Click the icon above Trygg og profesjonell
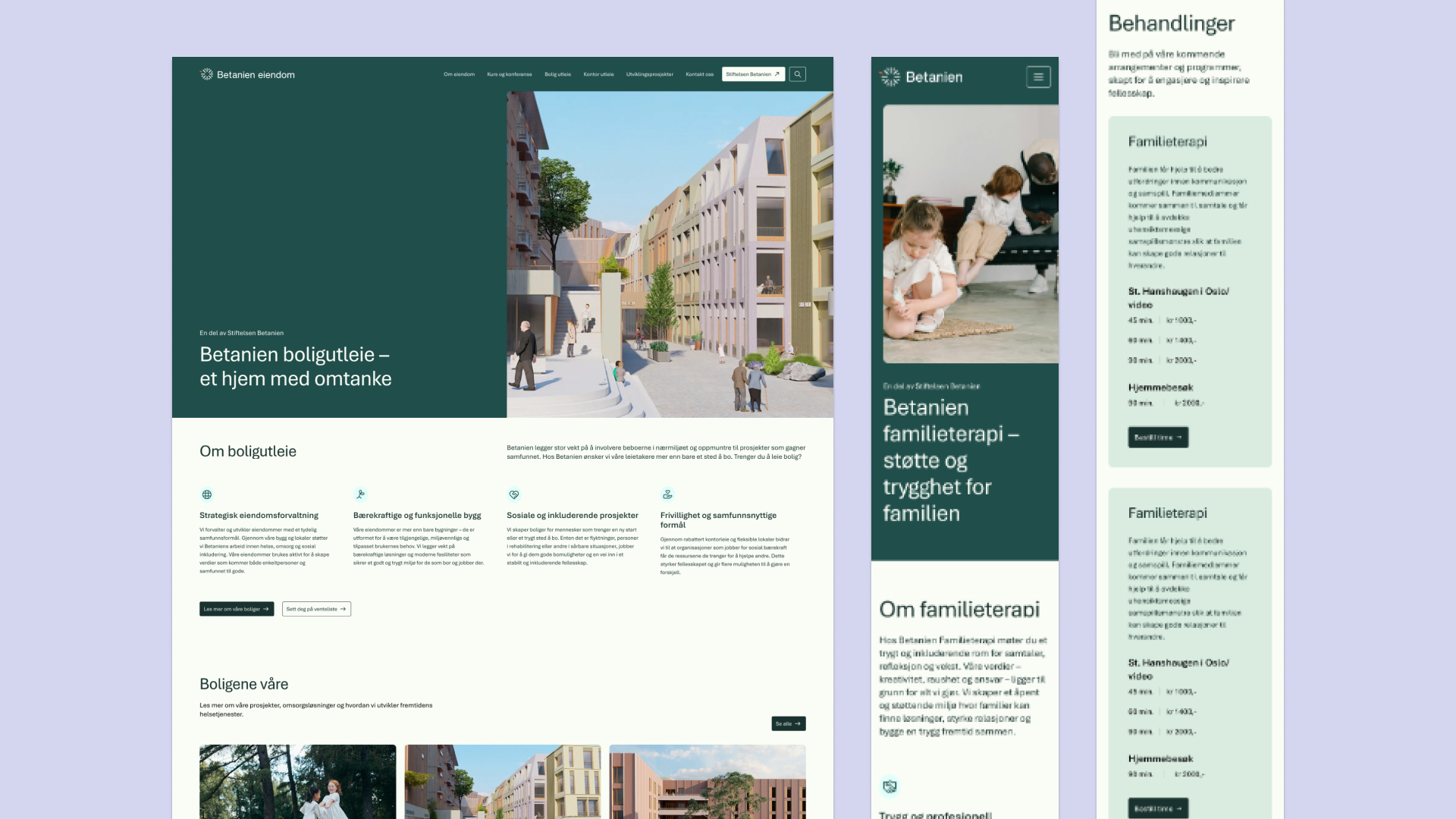 [x=890, y=786]
